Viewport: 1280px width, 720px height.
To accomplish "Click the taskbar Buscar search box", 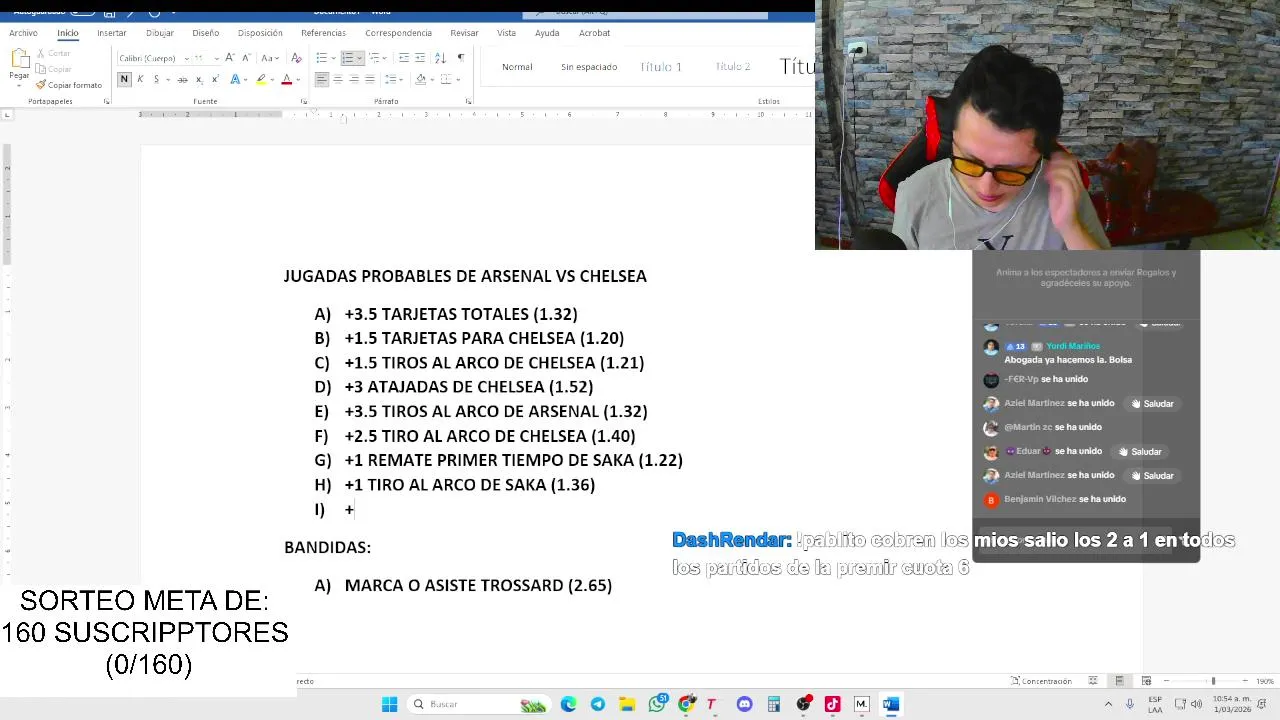I will click(480, 704).
